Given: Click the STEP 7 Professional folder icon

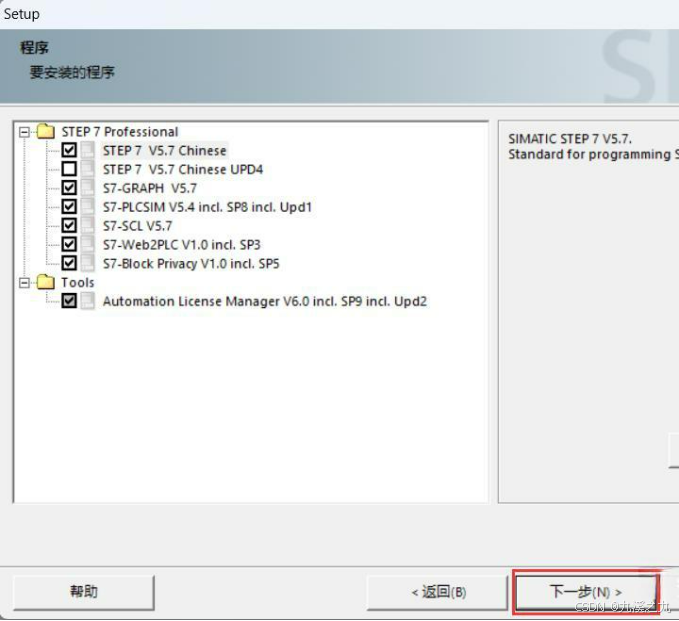Looking at the screenshot, I should pos(45,131).
